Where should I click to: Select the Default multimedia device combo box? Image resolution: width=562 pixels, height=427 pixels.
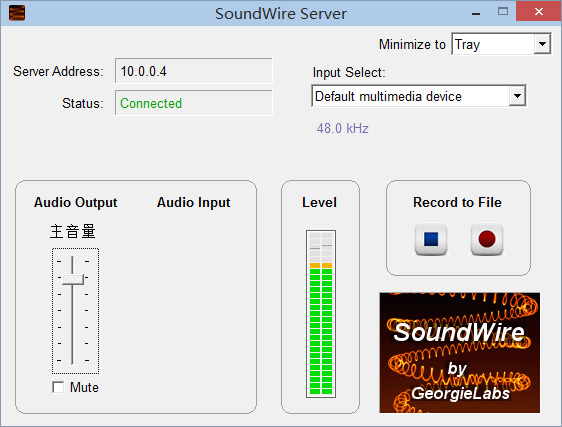click(x=419, y=96)
